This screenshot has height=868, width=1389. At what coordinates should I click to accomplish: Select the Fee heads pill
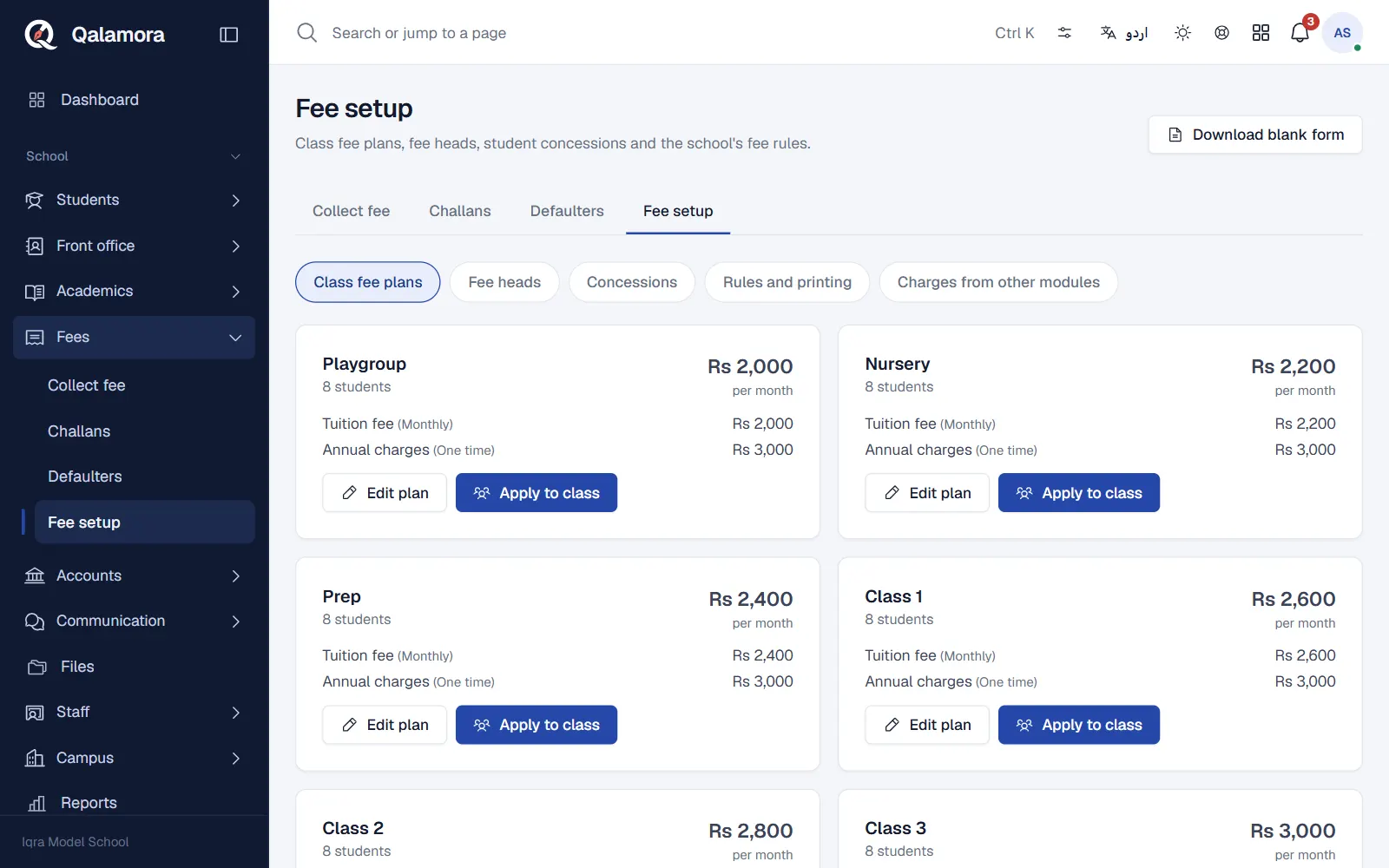[504, 282]
